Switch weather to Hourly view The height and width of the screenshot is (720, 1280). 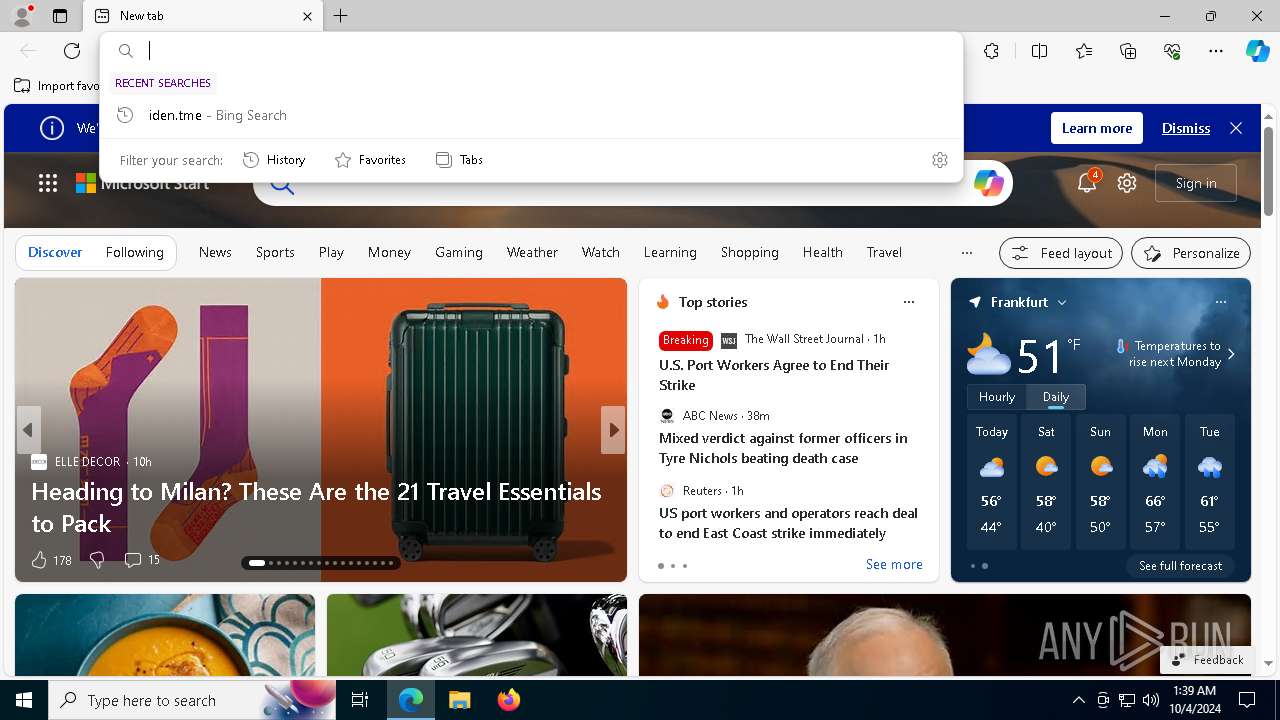[997, 397]
